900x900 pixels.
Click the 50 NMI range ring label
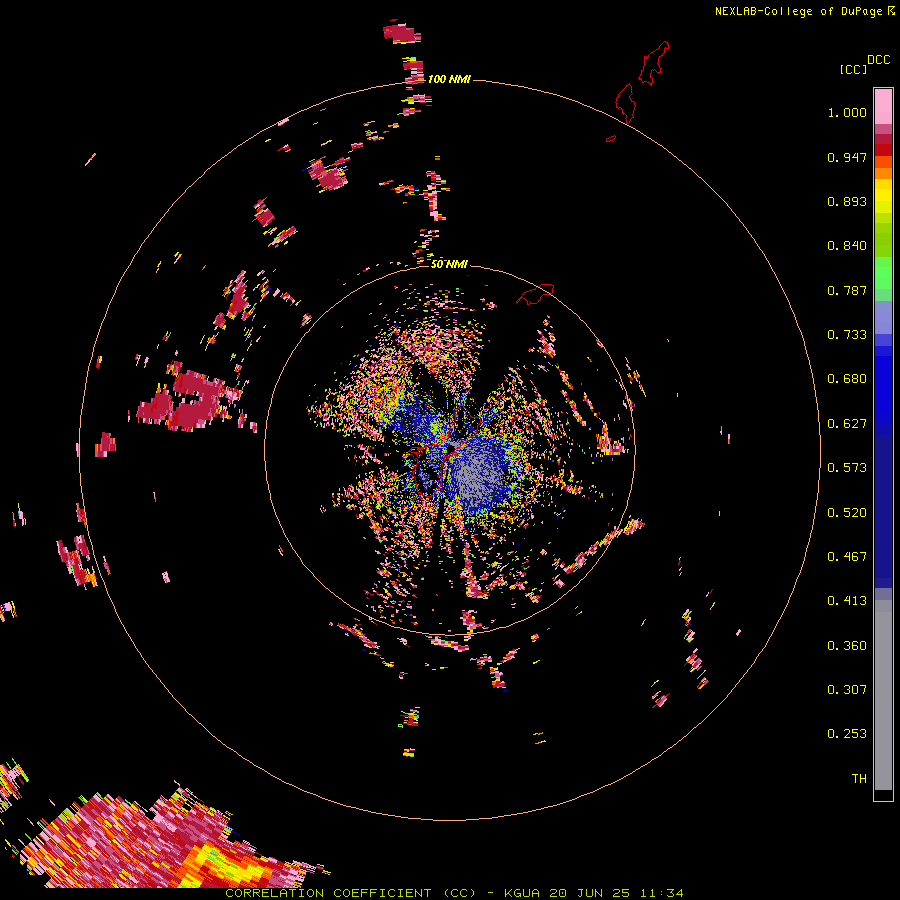(449, 264)
